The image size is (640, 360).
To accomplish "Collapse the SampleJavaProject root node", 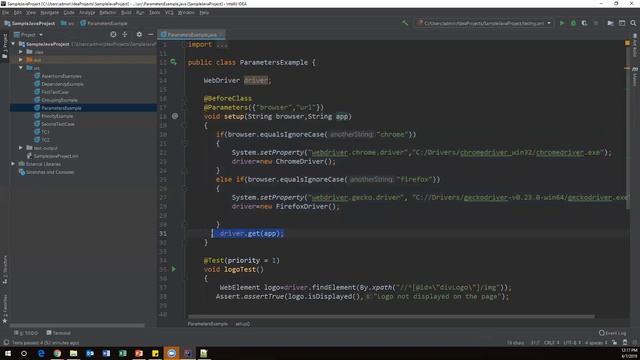I will click(x=13, y=44).
